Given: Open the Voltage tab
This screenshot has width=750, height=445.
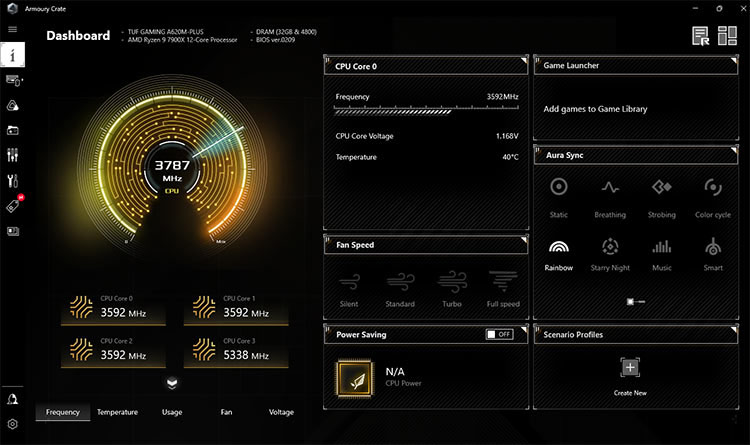Looking at the screenshot, I should pos(281,412).
